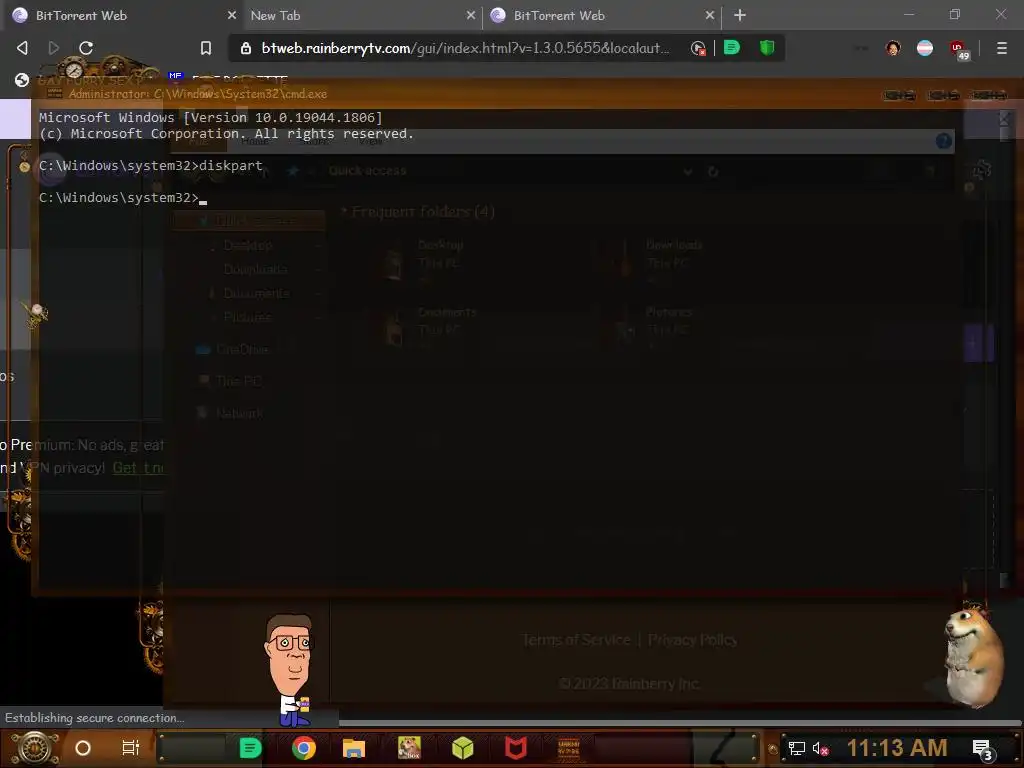Select Downloads in Explorer sidebar behind cmd
Screen dimensions: 1024x768
click(255, 269)
